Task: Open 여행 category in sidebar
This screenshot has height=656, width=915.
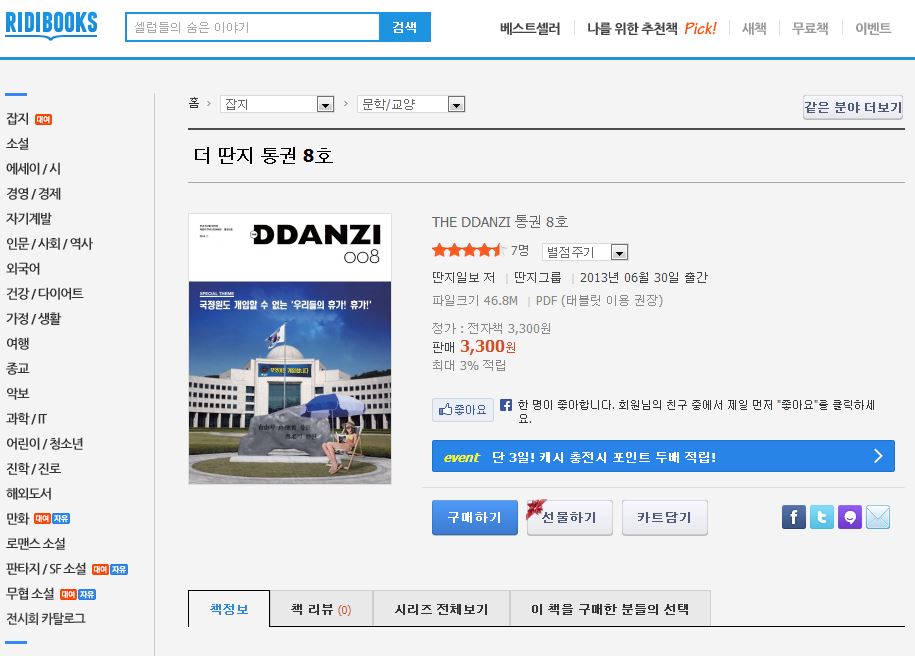Action: pos(18,343)
